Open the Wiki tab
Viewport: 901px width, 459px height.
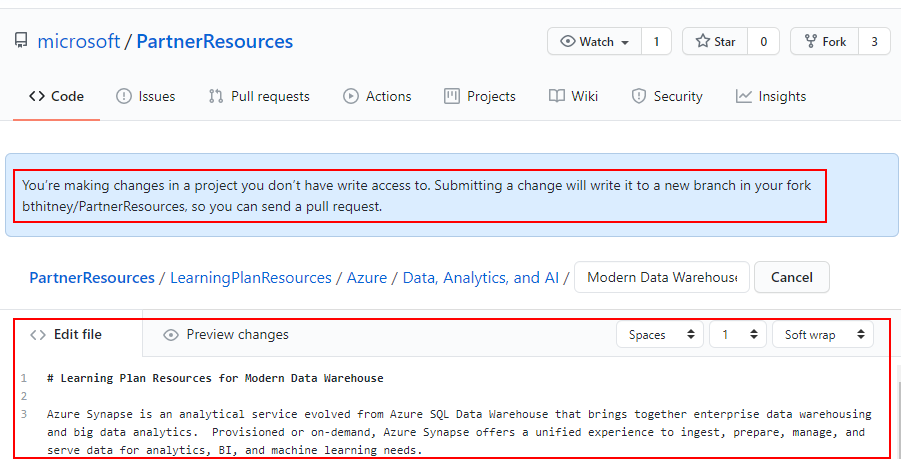(573, 97)
